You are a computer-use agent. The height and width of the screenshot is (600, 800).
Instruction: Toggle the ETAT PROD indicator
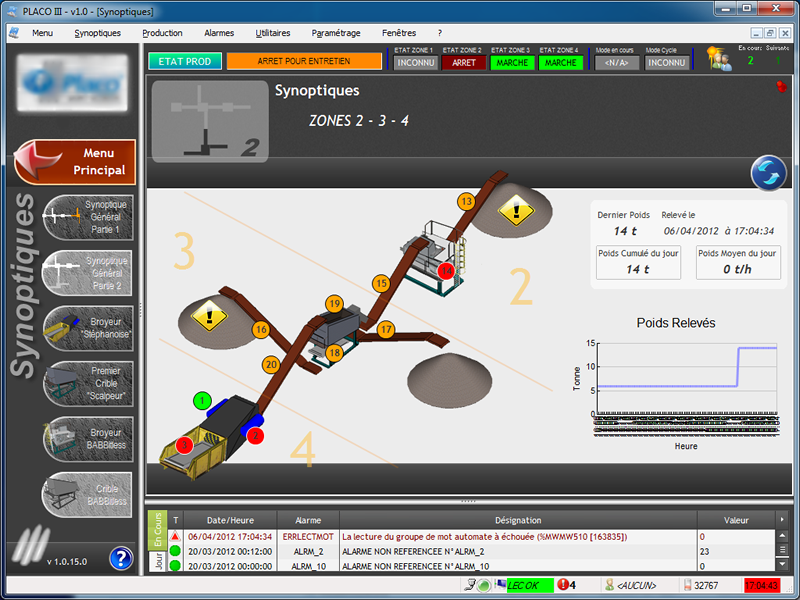click(x=185, y=61)
